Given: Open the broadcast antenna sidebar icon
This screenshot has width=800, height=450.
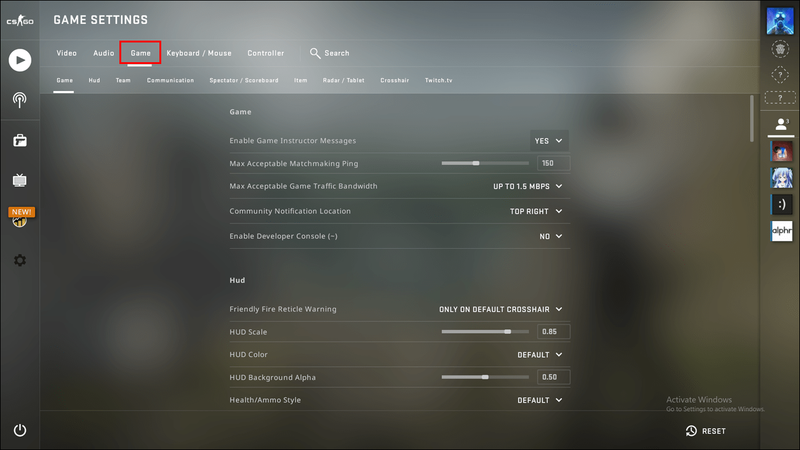Looking at the screenshot, I should pos(20,99).
